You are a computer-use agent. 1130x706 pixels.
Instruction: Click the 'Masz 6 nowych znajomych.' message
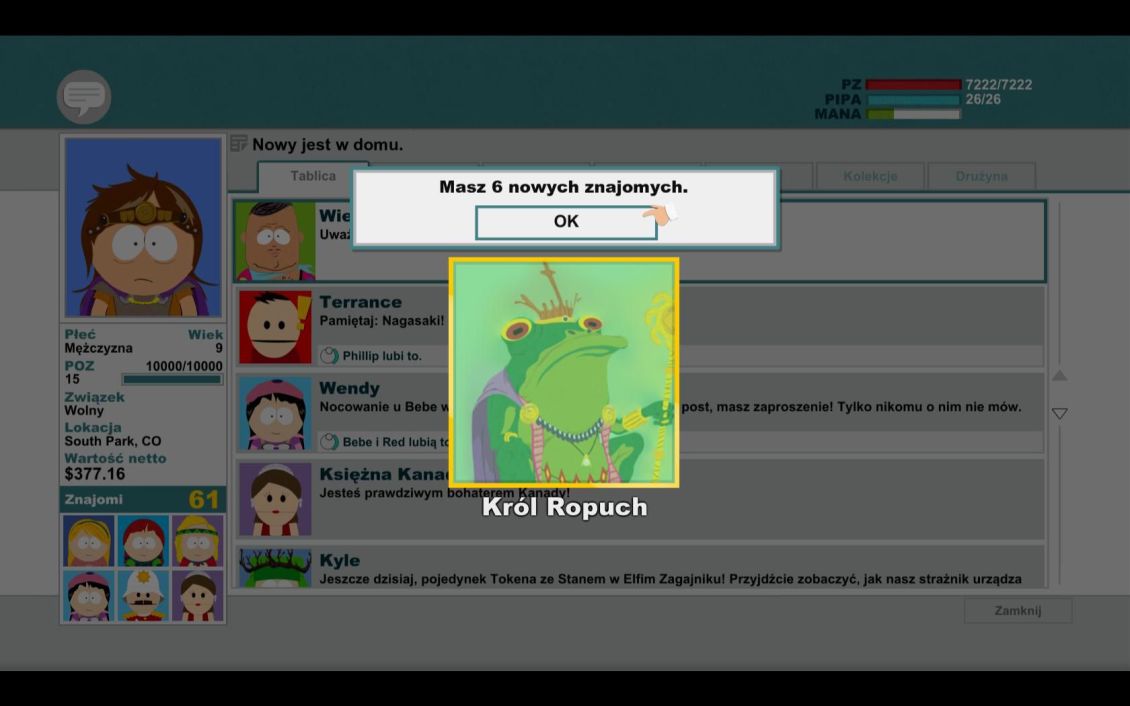coord(564,187)
